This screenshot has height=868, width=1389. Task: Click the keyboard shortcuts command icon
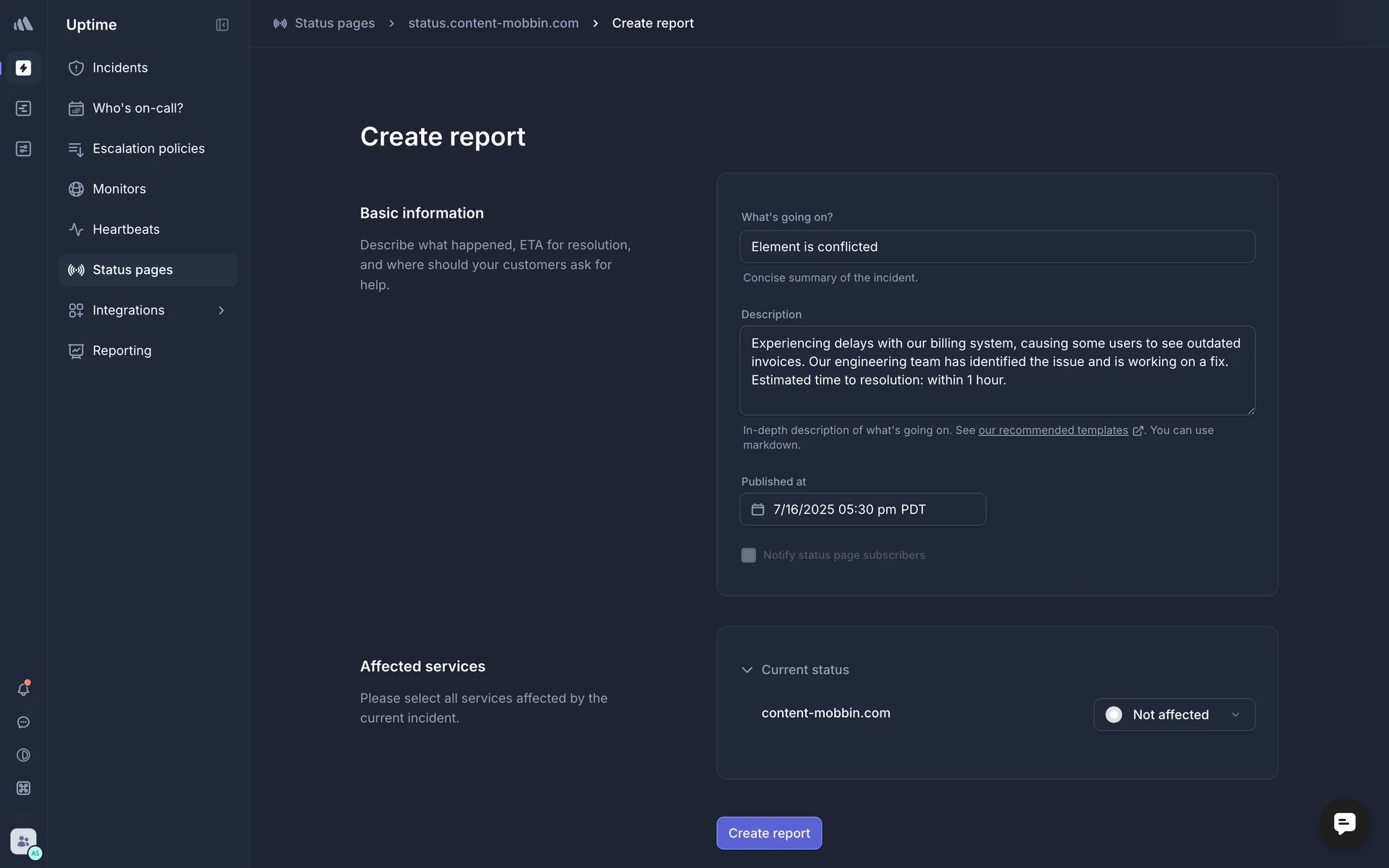23,788
